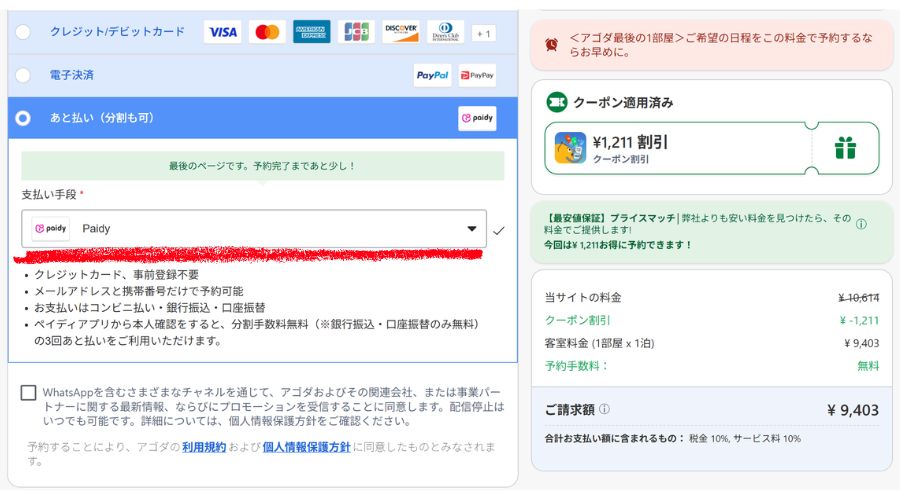This screenshot has width=900, height=500.
Task: Check the WhatsApp promotions consent checkbox
Action: tap(28, 393)
